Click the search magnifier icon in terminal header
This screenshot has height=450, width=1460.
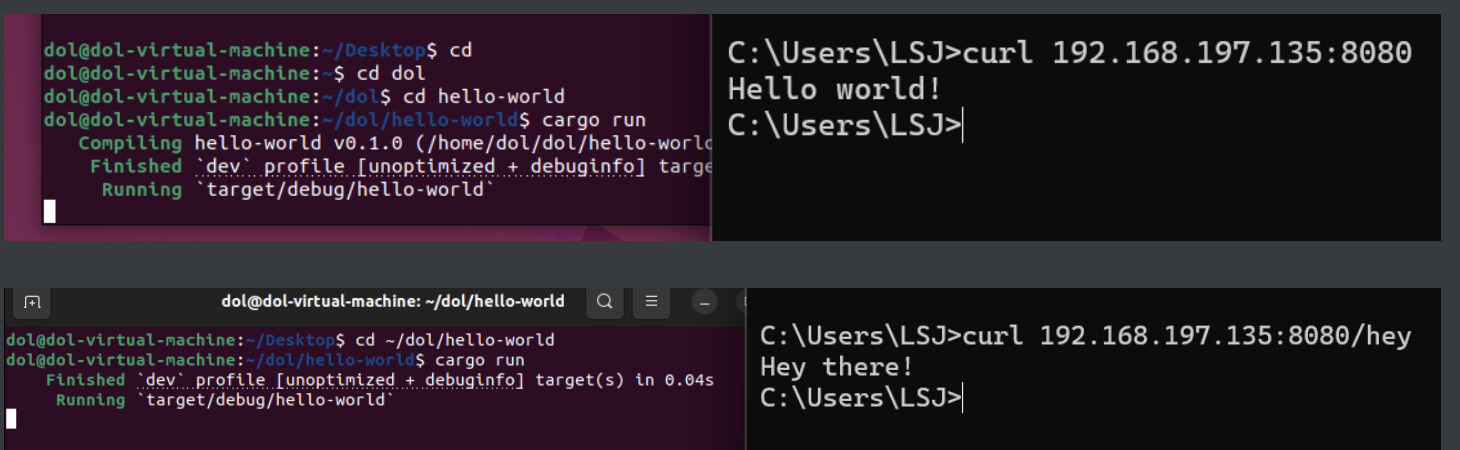605,301
